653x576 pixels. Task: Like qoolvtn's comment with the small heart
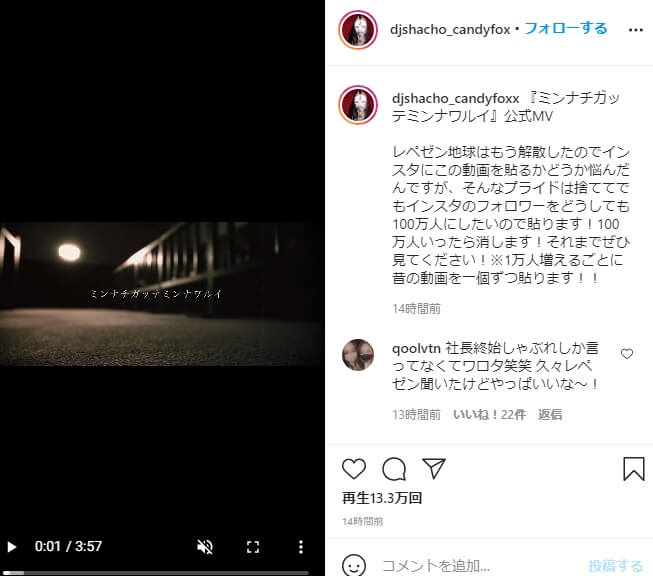(627, 354)
